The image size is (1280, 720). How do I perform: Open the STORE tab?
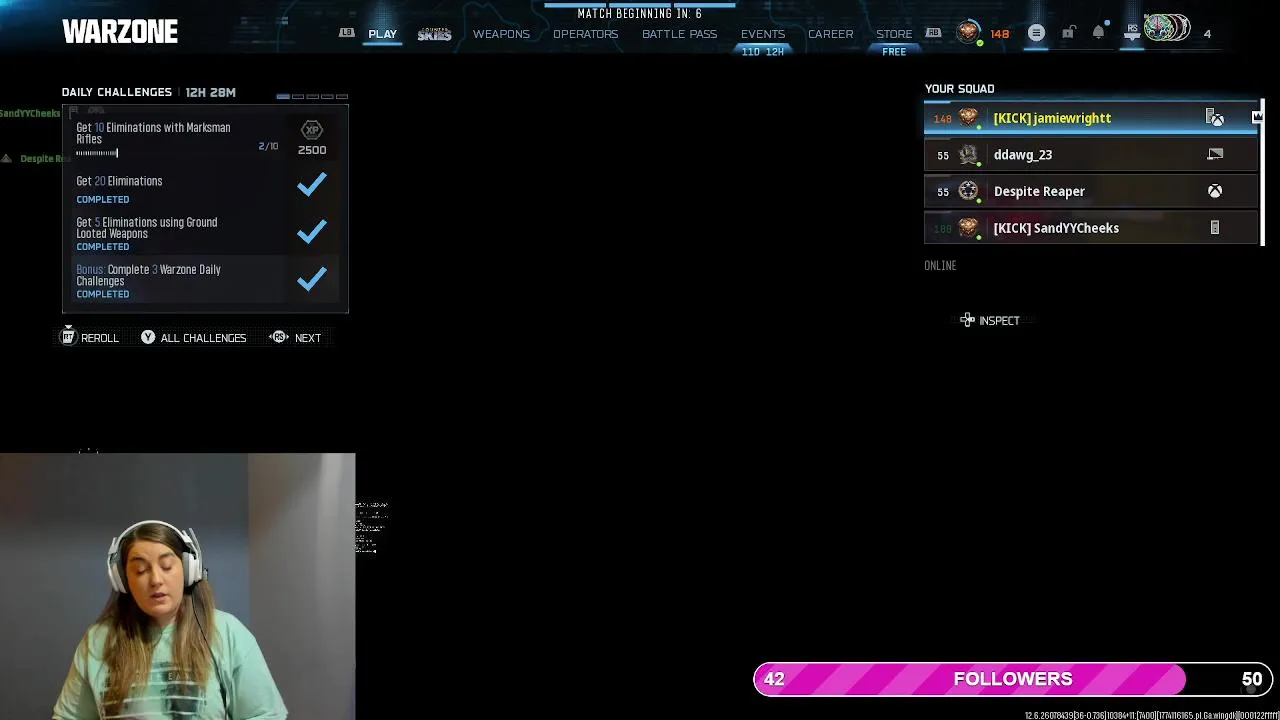point(894,34)
